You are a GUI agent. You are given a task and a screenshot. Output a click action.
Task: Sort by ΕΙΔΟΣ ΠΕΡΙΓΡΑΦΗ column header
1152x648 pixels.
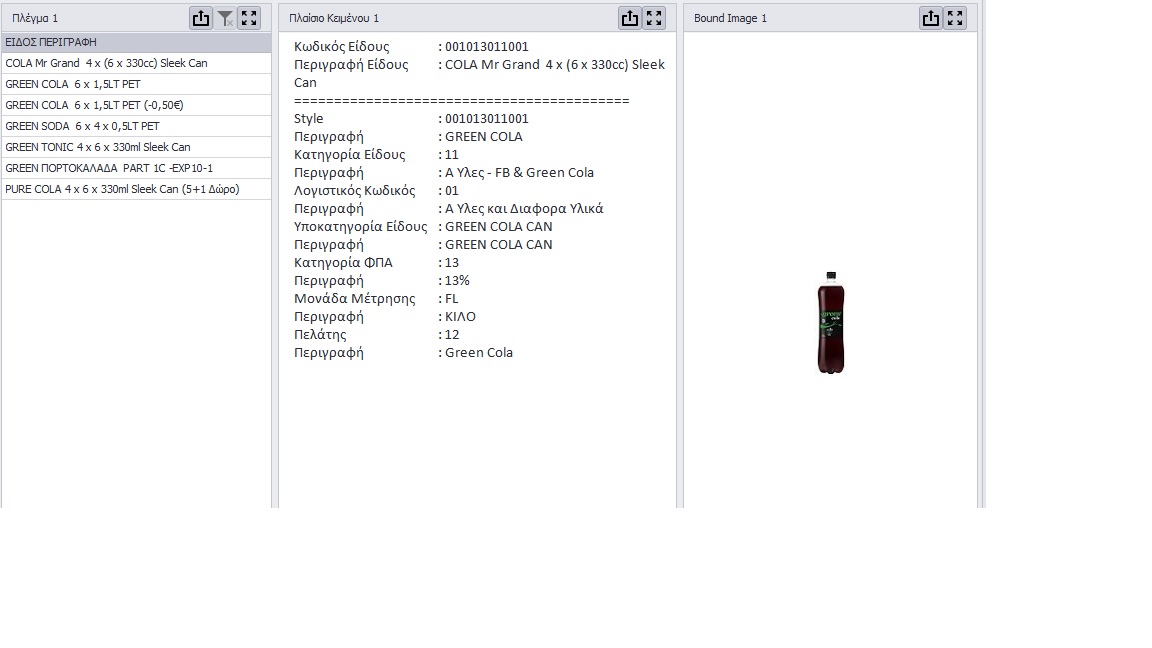click(x=137, y=42)
